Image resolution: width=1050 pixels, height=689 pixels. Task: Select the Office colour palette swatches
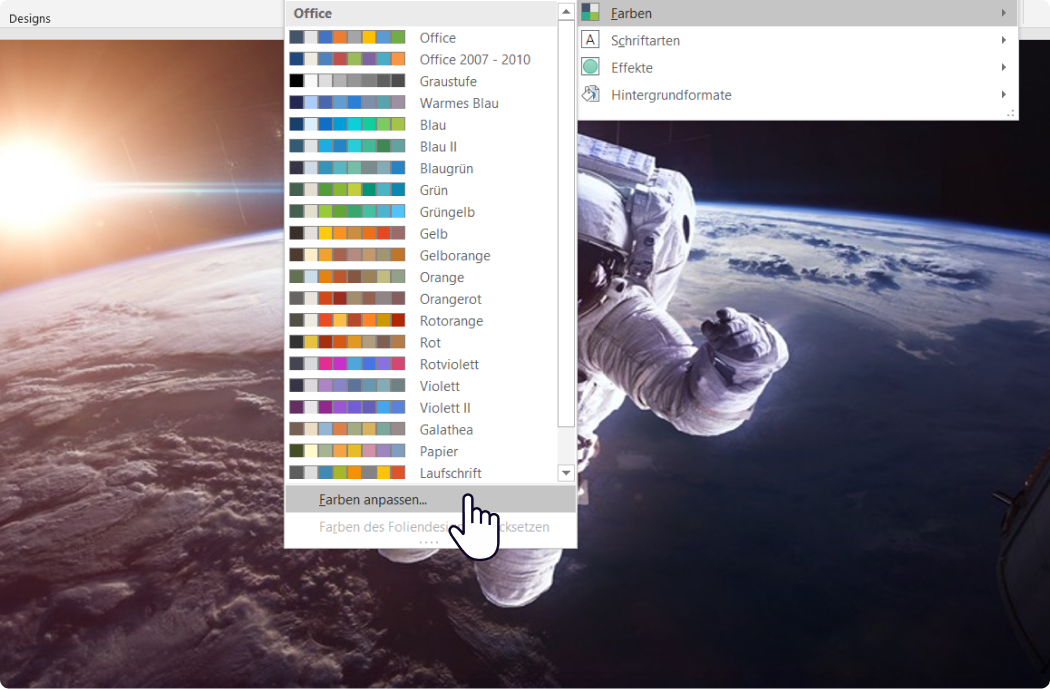[x=347, y=37]
